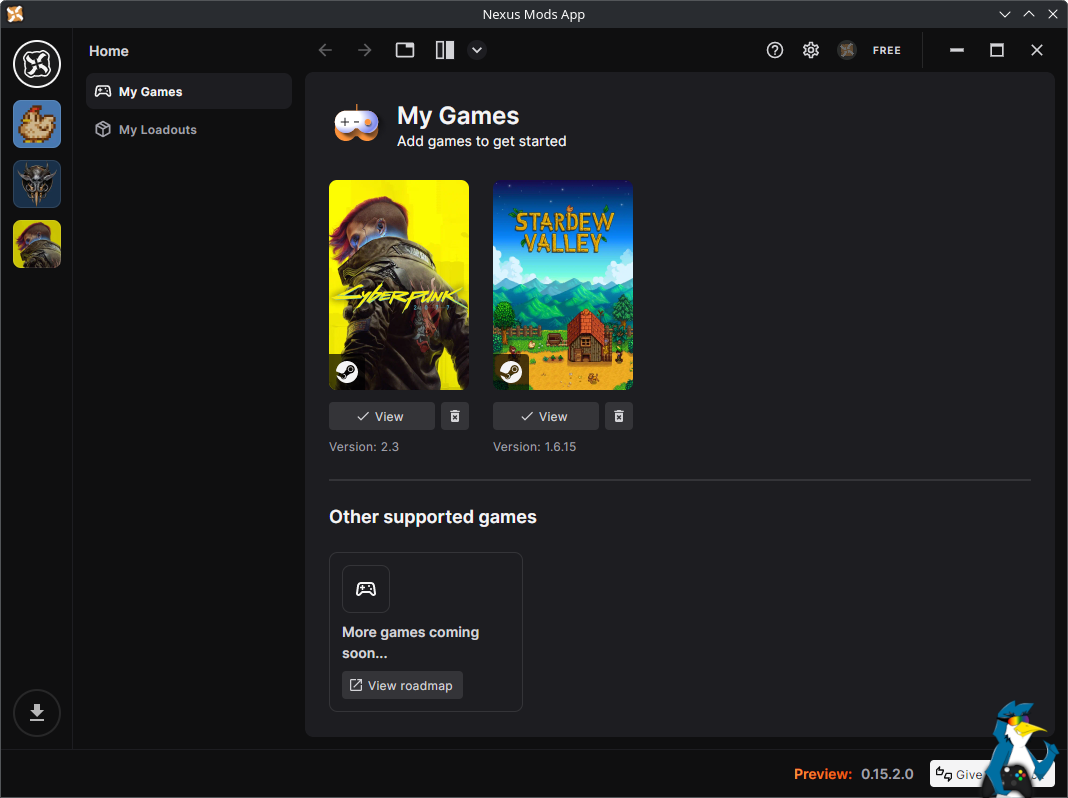Click the 'Version: 2.3' text
The height and width of the screenshot is (798, 1068).
[x=364, y=447]
